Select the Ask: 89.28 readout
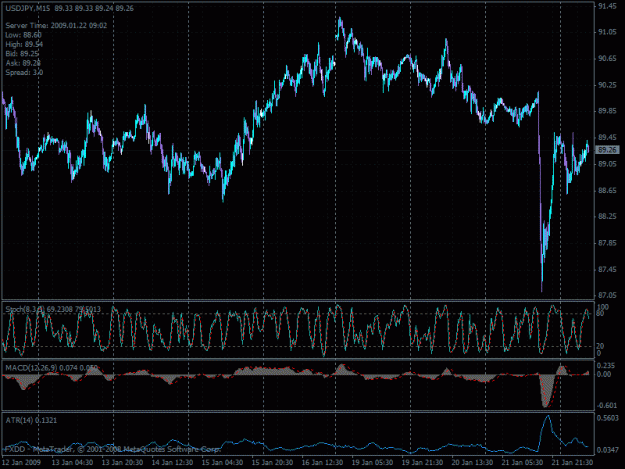The height and width of the screenshot is (469, 625). pos(23,63)
